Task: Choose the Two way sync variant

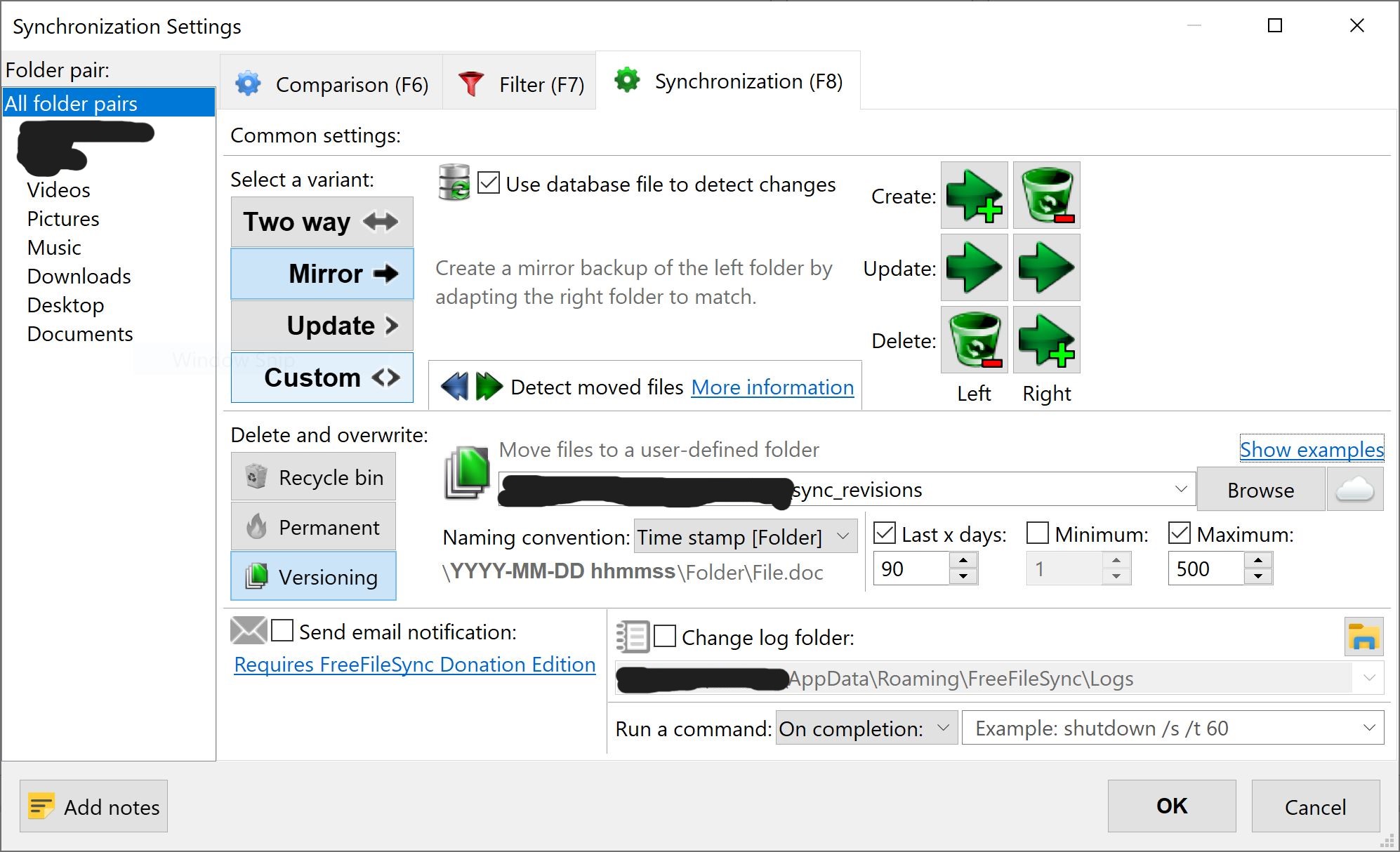Action: 322,222
